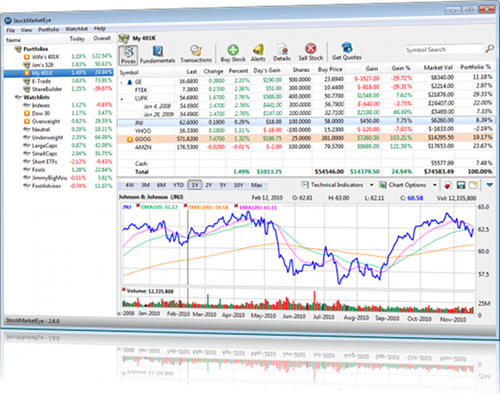Remove the EMA(50) indicator with its red X
Screen dimensions: 500x394
pyautogui.click(x=137, y=206)
